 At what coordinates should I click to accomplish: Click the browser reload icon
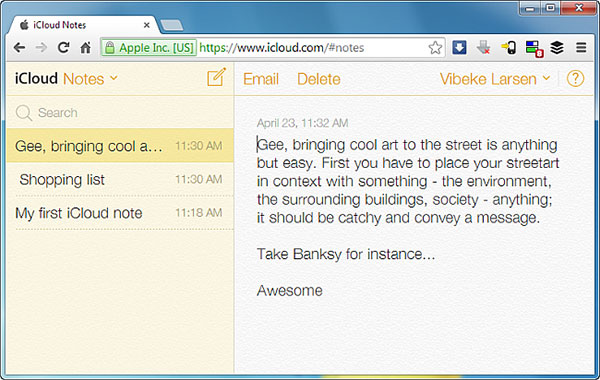64,47
